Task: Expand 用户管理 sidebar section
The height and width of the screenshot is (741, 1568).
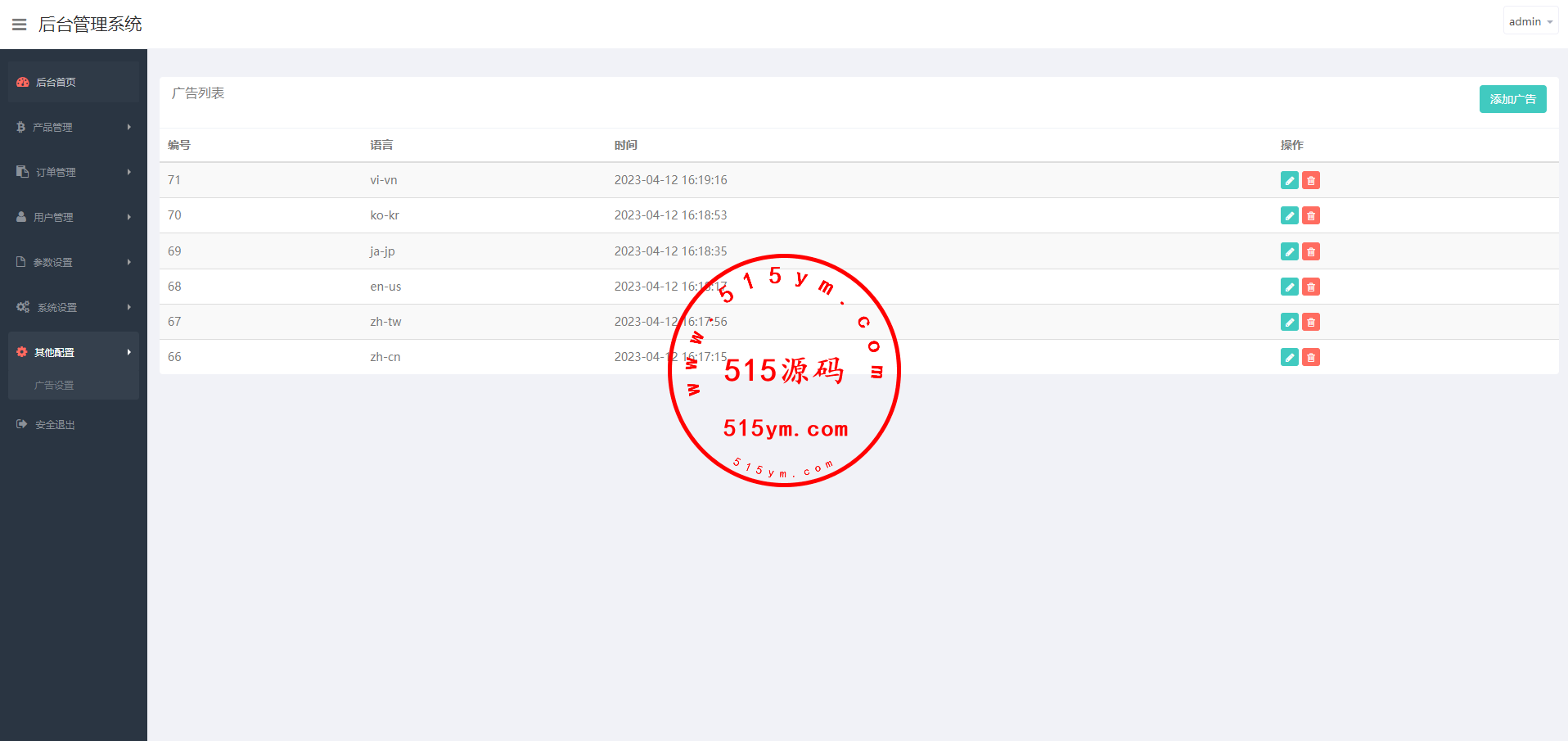Action: tap(74, 217)
